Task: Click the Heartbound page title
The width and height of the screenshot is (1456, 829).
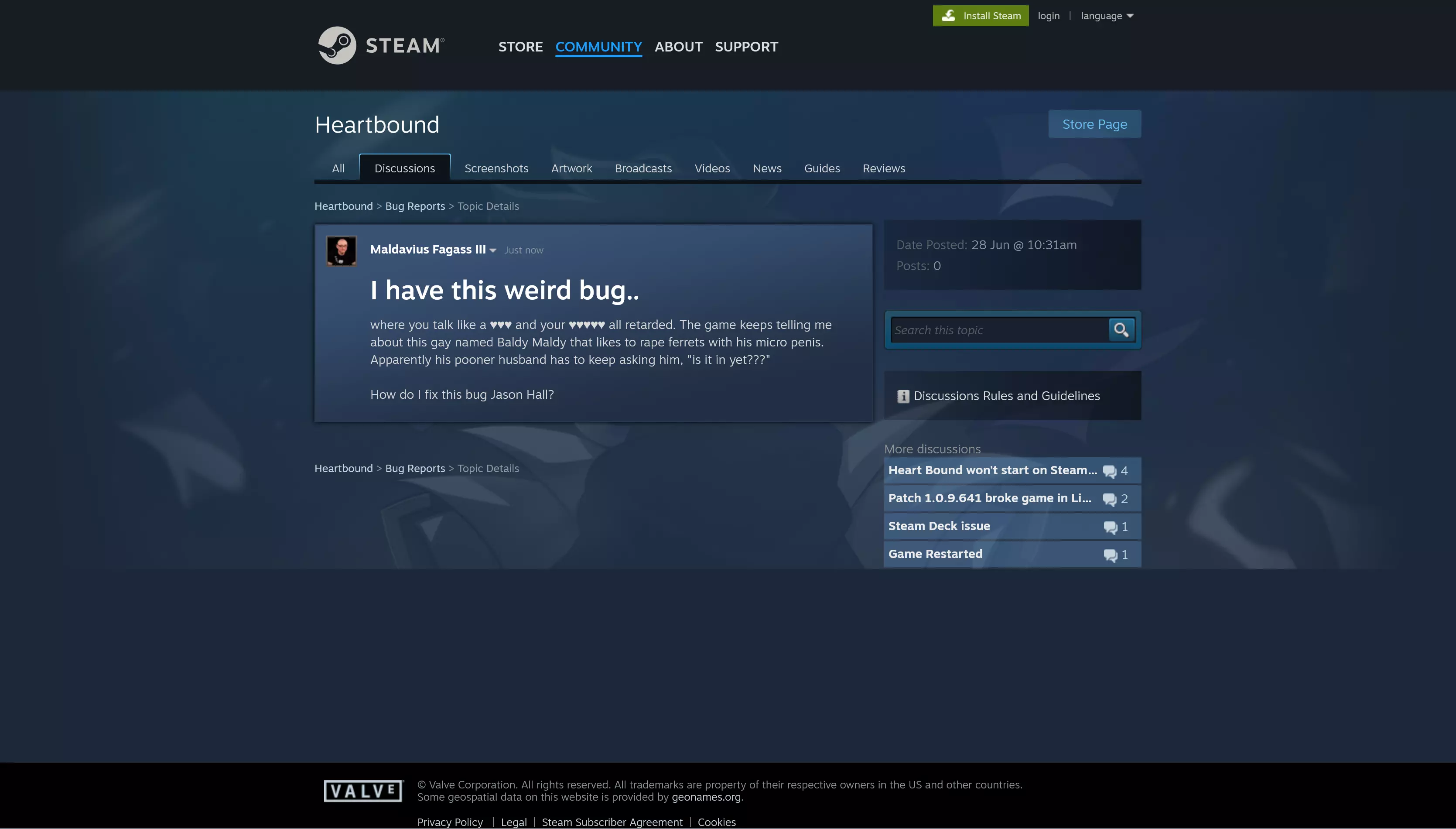Action: coord(377,125)
